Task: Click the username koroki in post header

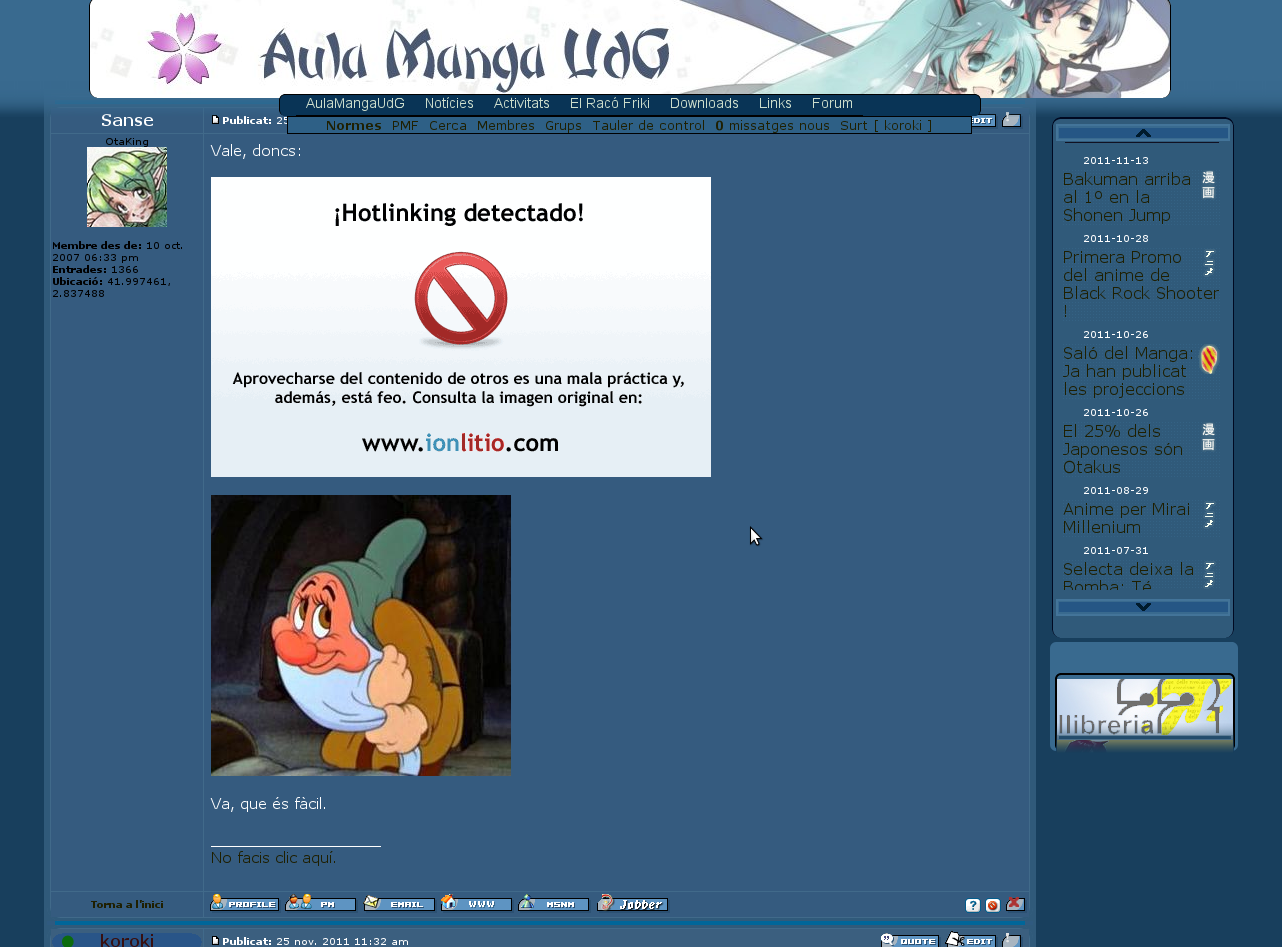Action: tap(127, 940)
